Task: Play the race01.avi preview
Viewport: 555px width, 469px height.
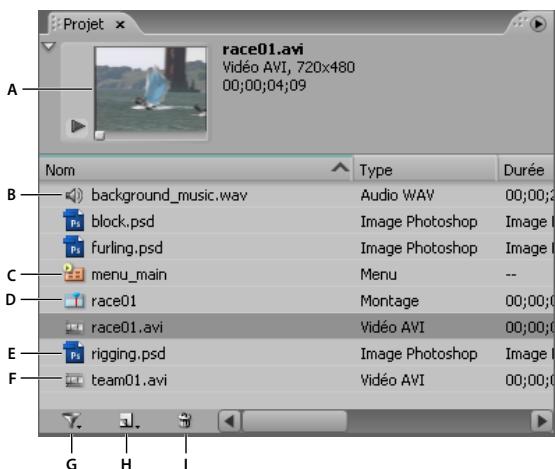Action: pos(77,126)
